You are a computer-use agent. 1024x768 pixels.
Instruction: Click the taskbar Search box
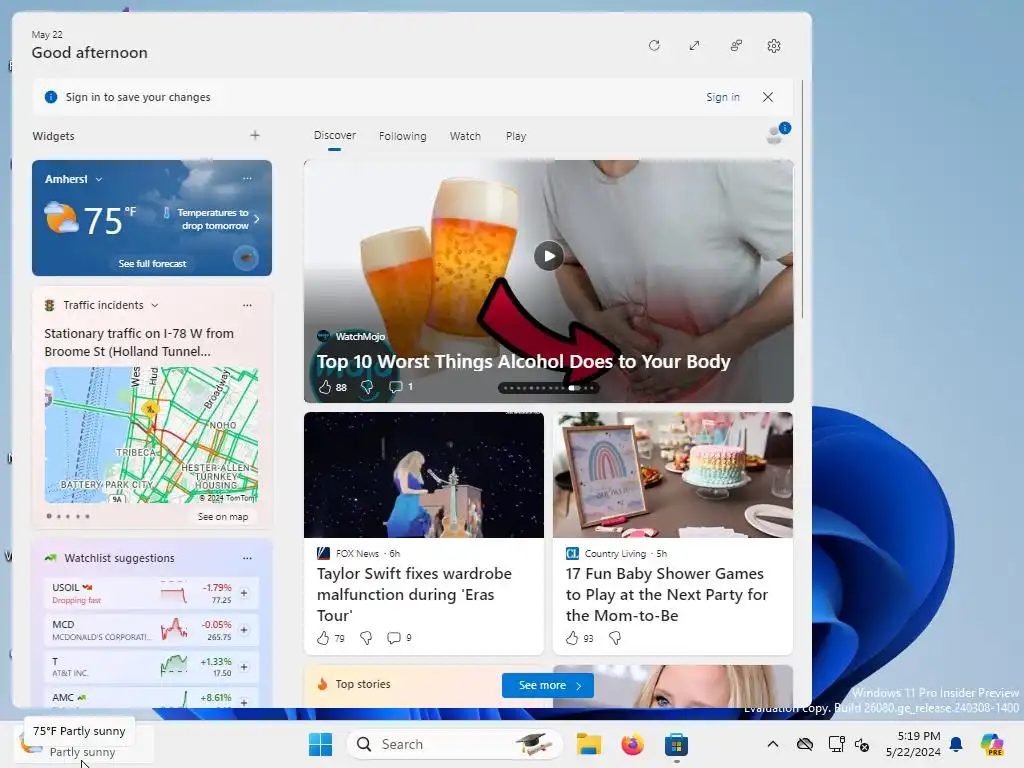click(x=454, y=744)
